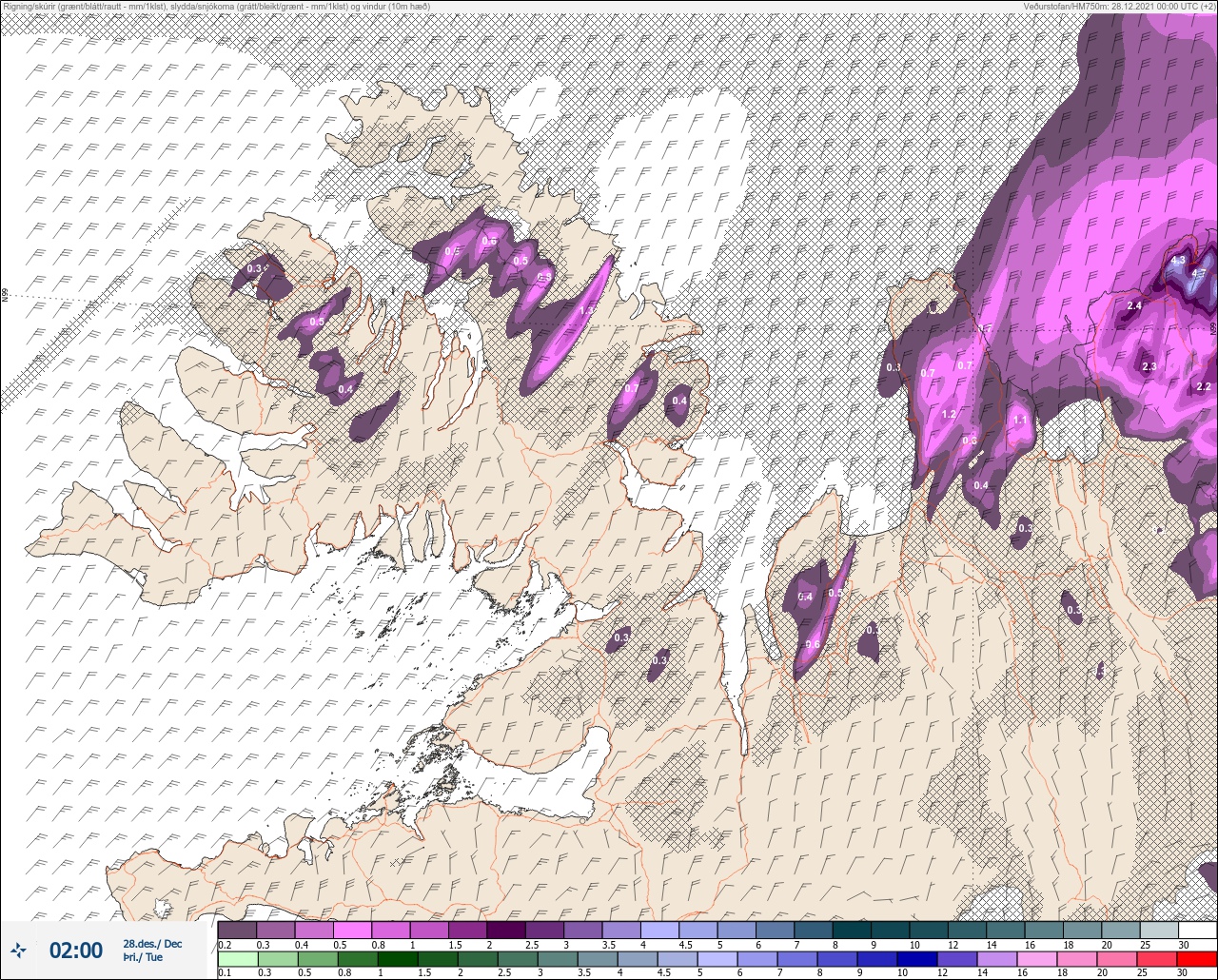This screenshot has width=1218, height=980.
Task: Click the 1.2 precipitation value on the map
Action: pos(949,415)
